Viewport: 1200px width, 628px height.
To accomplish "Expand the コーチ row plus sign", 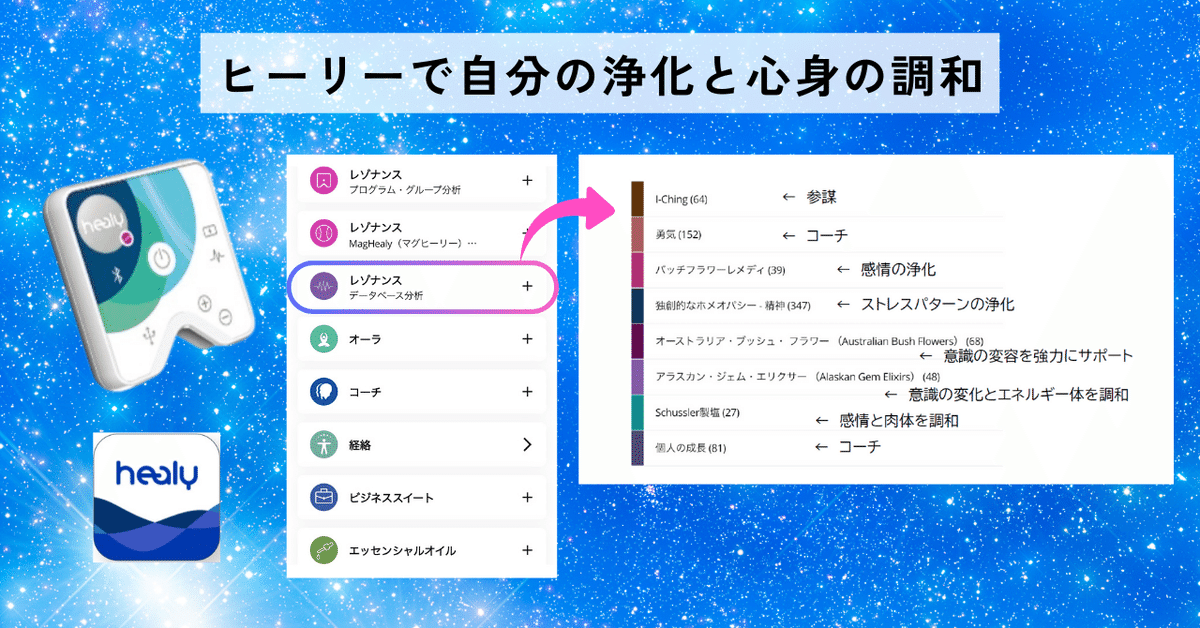I will coord(527,391).
